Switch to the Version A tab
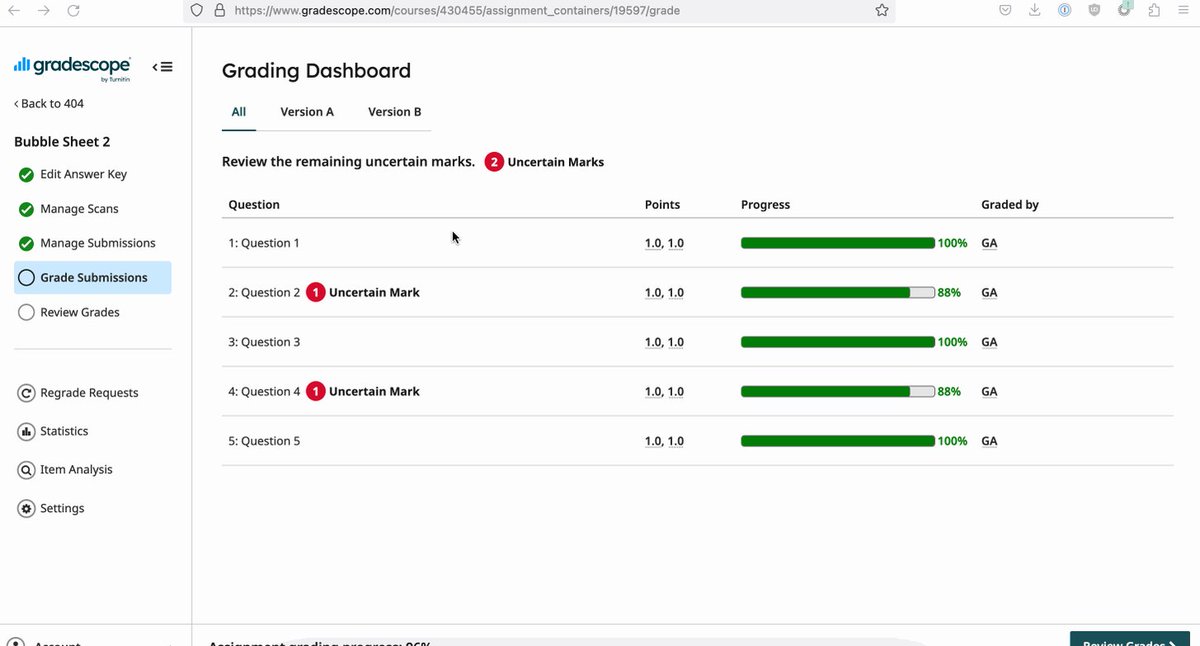Viewport: 1200px width, 646px height. point(307,112)
